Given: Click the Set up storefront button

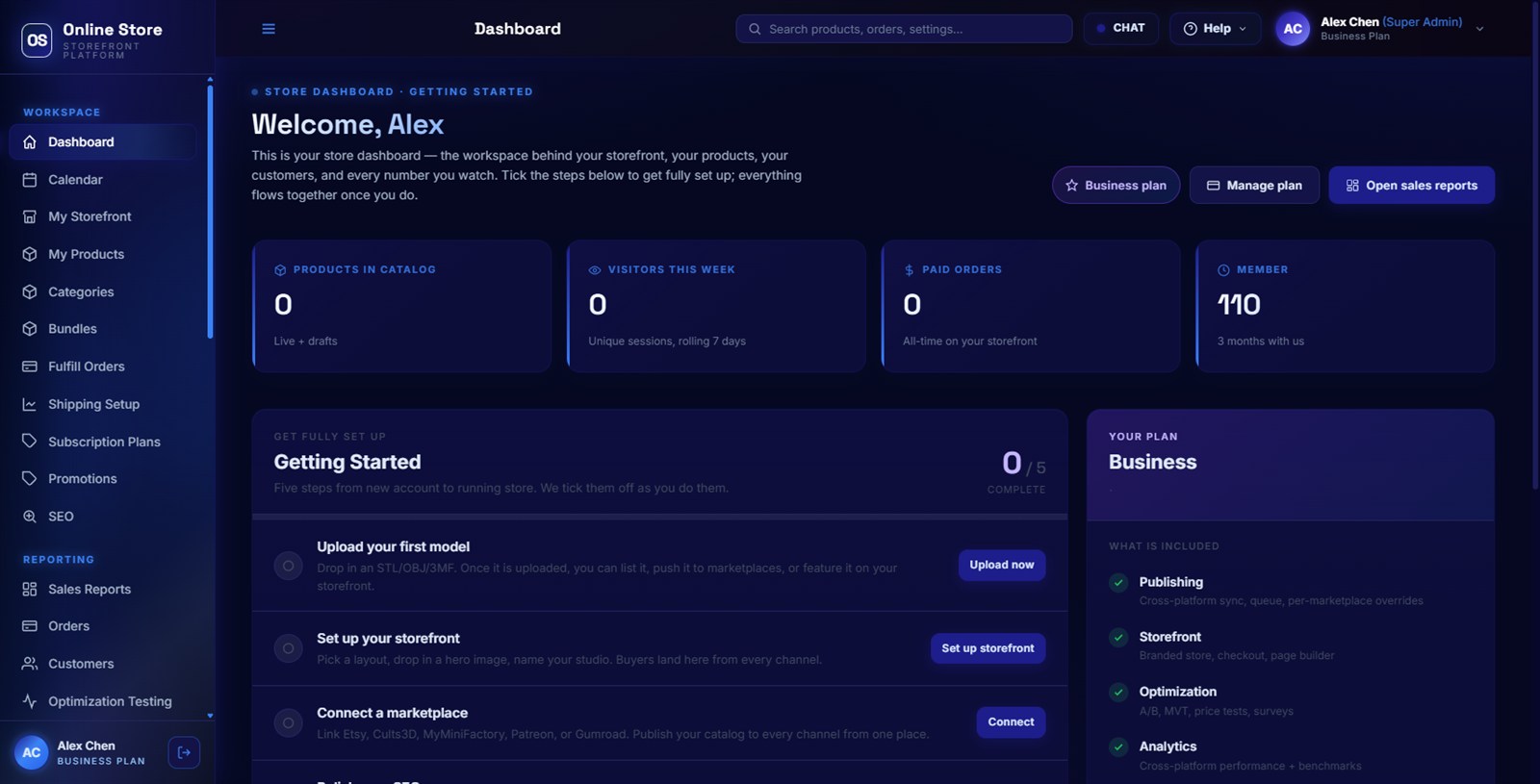Looking at the screenshot, I should pos(988,648).
